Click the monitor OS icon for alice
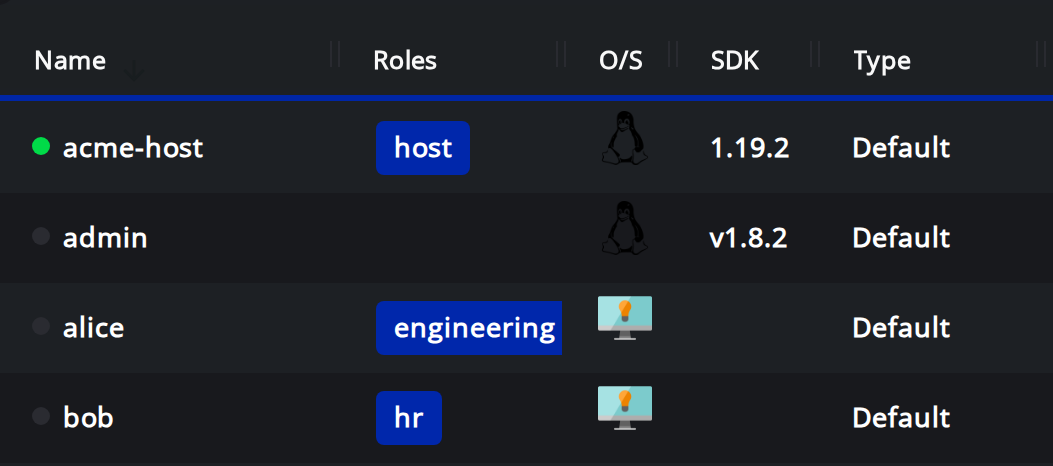 625,318
